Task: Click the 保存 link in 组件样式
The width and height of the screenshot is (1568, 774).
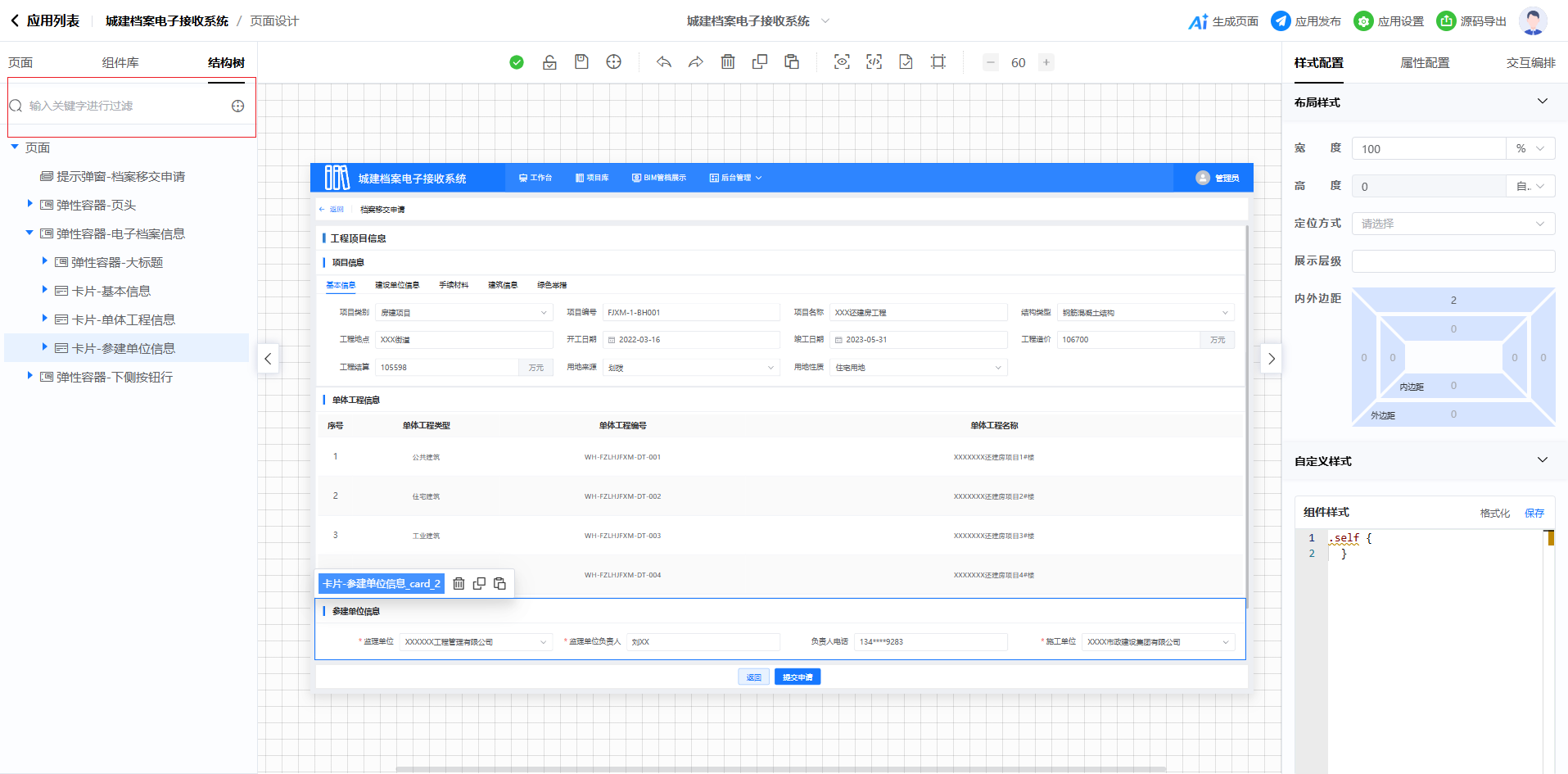Action: [x=1534, y=513]
